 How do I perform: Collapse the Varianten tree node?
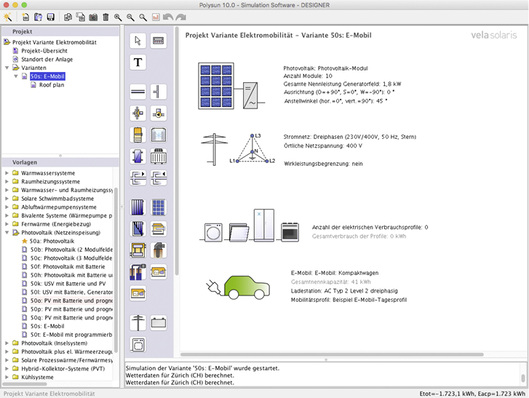[7, 67]
